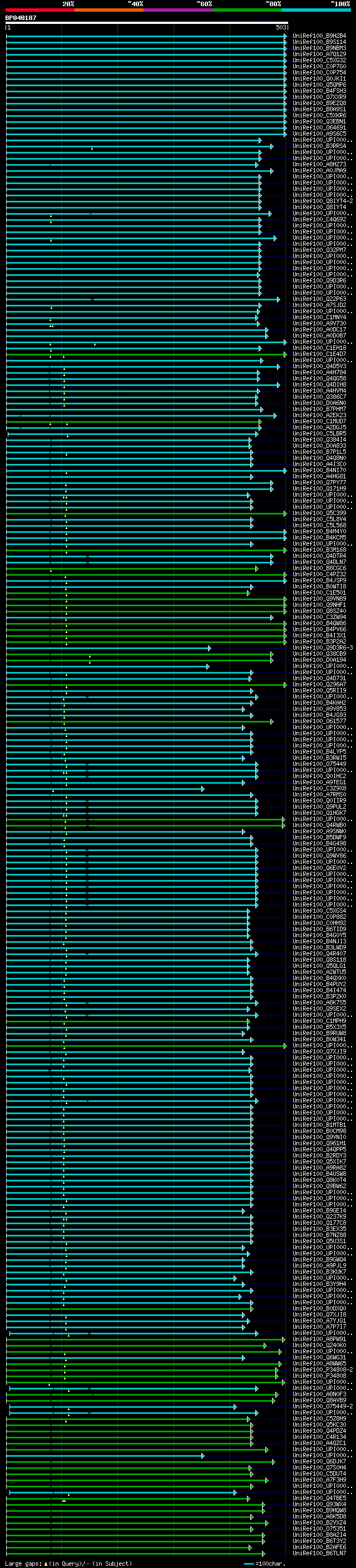Click the purple ~60% legend segment
356x1568 pixels.
(x=177, y=10)
